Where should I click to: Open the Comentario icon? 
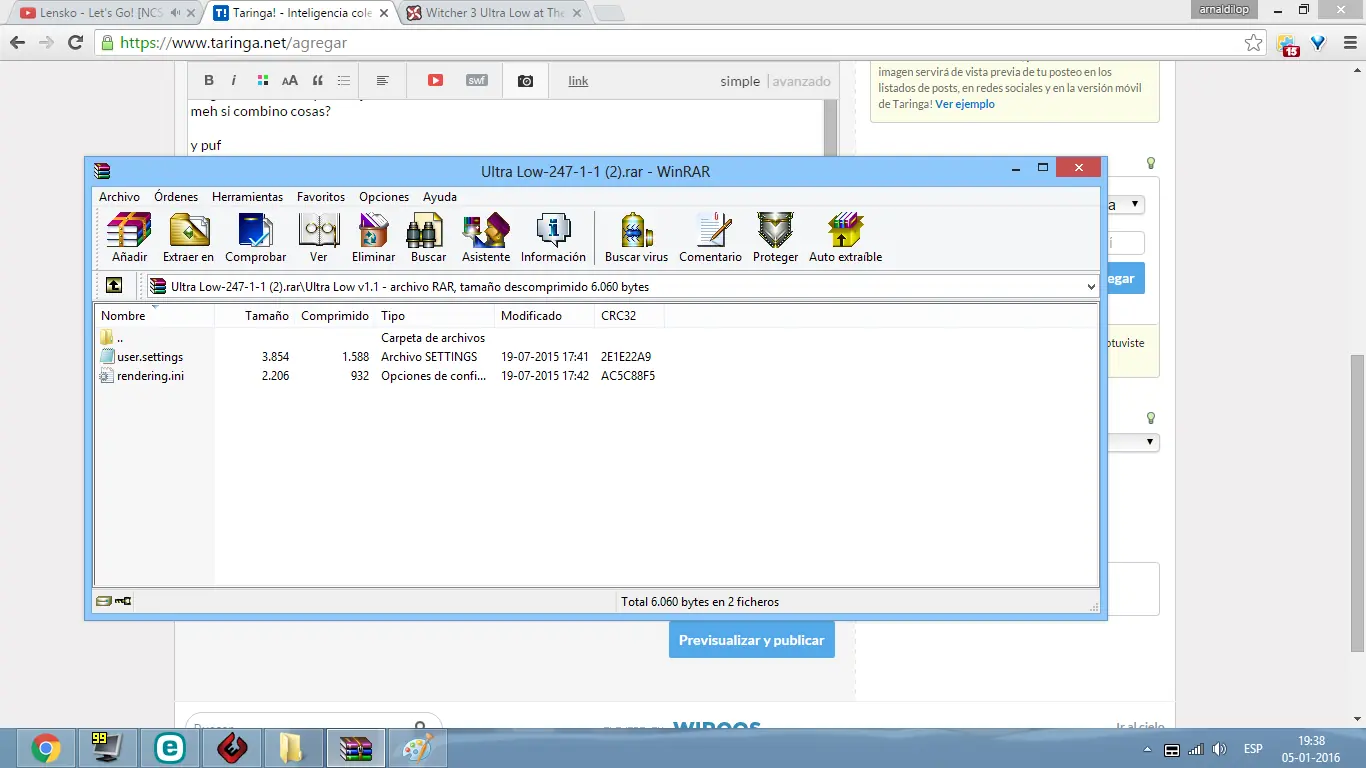[x=710, y=237]
